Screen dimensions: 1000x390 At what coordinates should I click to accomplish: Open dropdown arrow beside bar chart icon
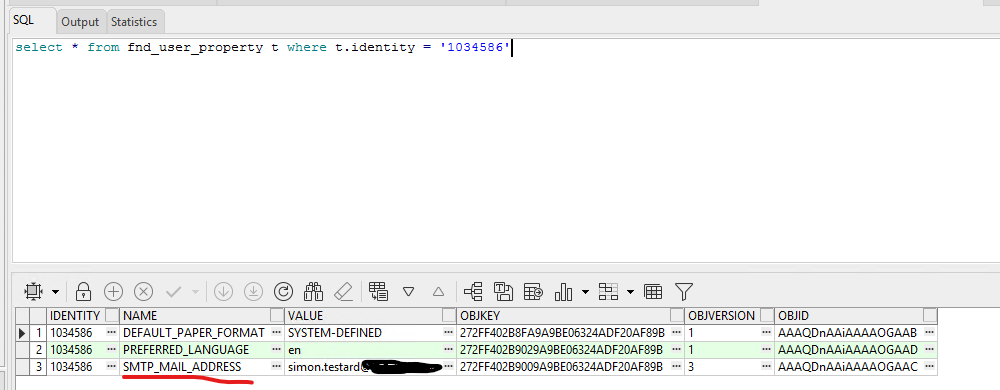[585, 292]
